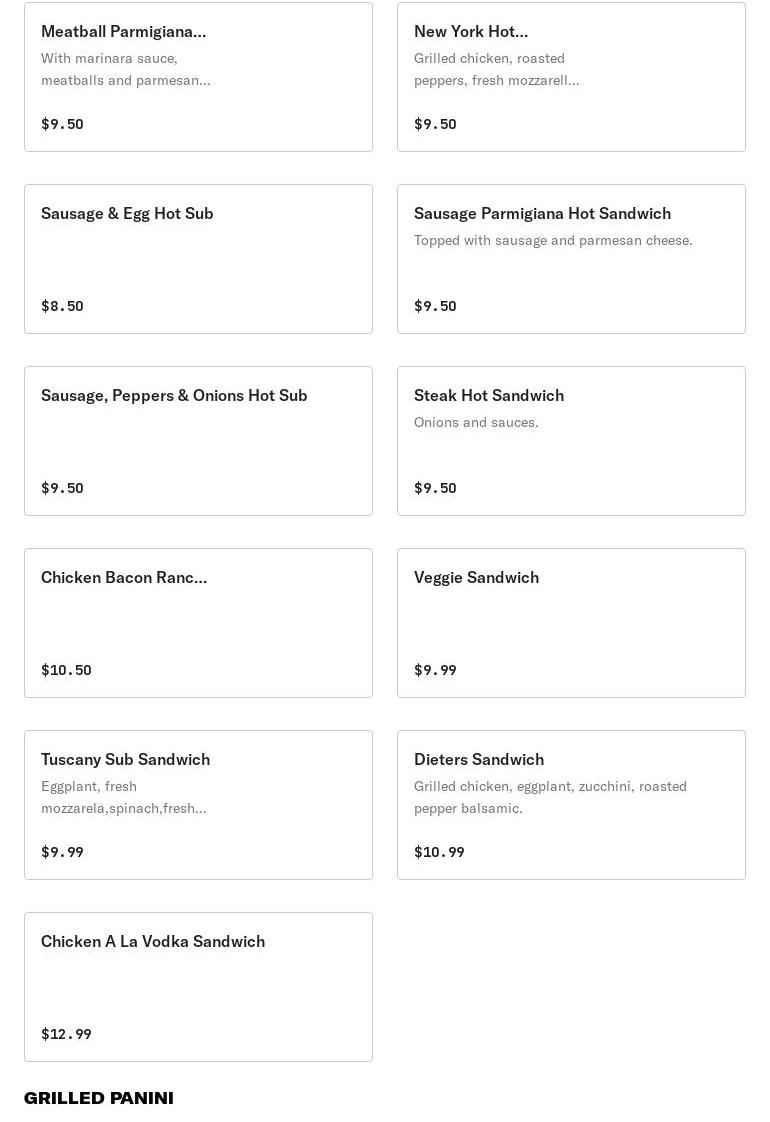
Task: Select the Tuscany Sub Sandwich
Action: point(198,805)
